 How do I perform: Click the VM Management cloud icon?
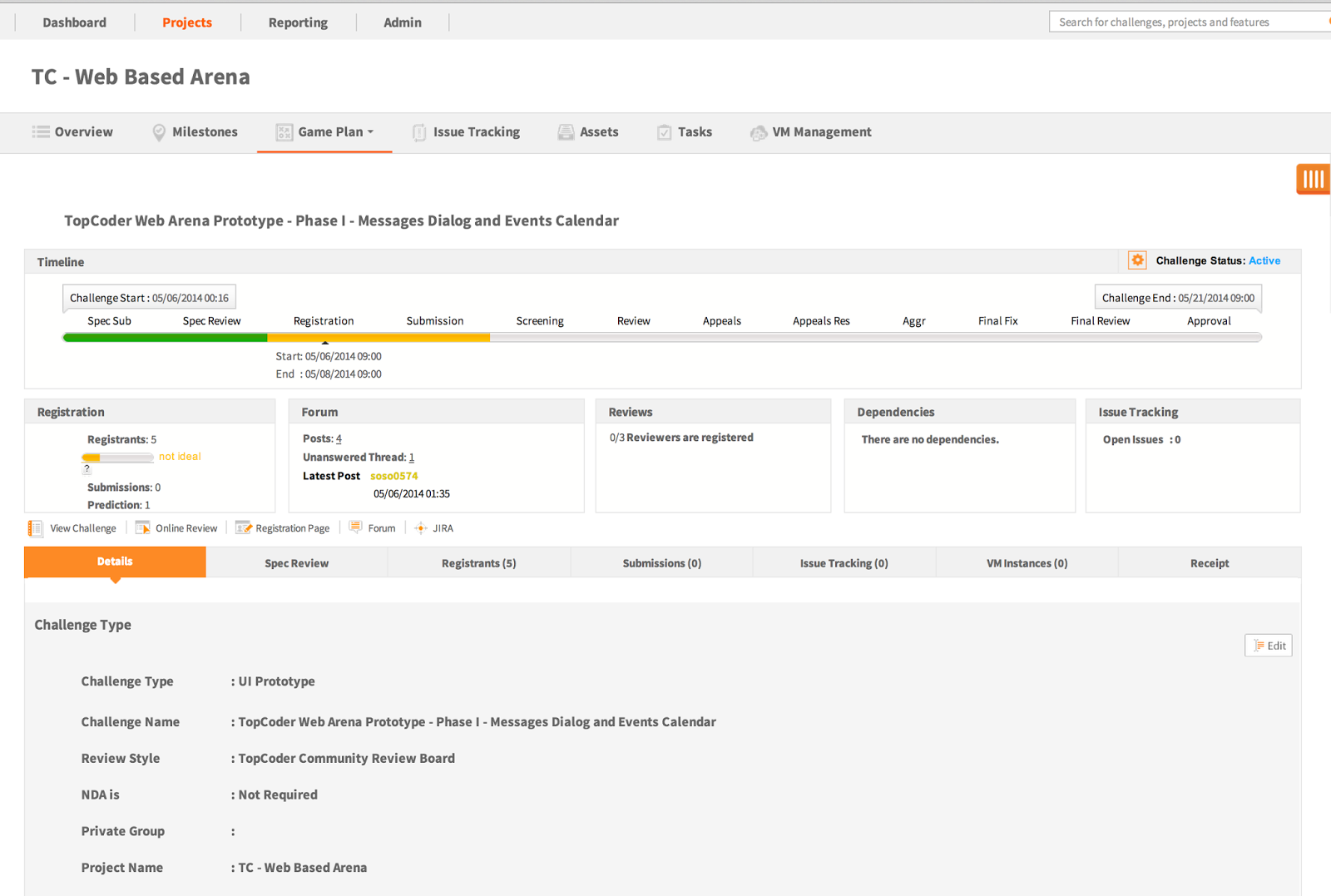[x=758, y=133]
